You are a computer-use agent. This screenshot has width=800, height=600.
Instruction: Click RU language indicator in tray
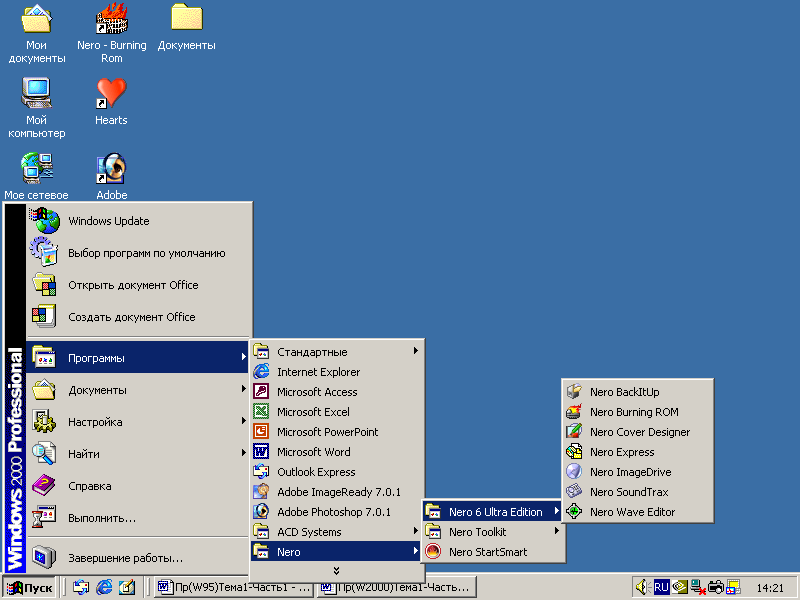(661, 587)
